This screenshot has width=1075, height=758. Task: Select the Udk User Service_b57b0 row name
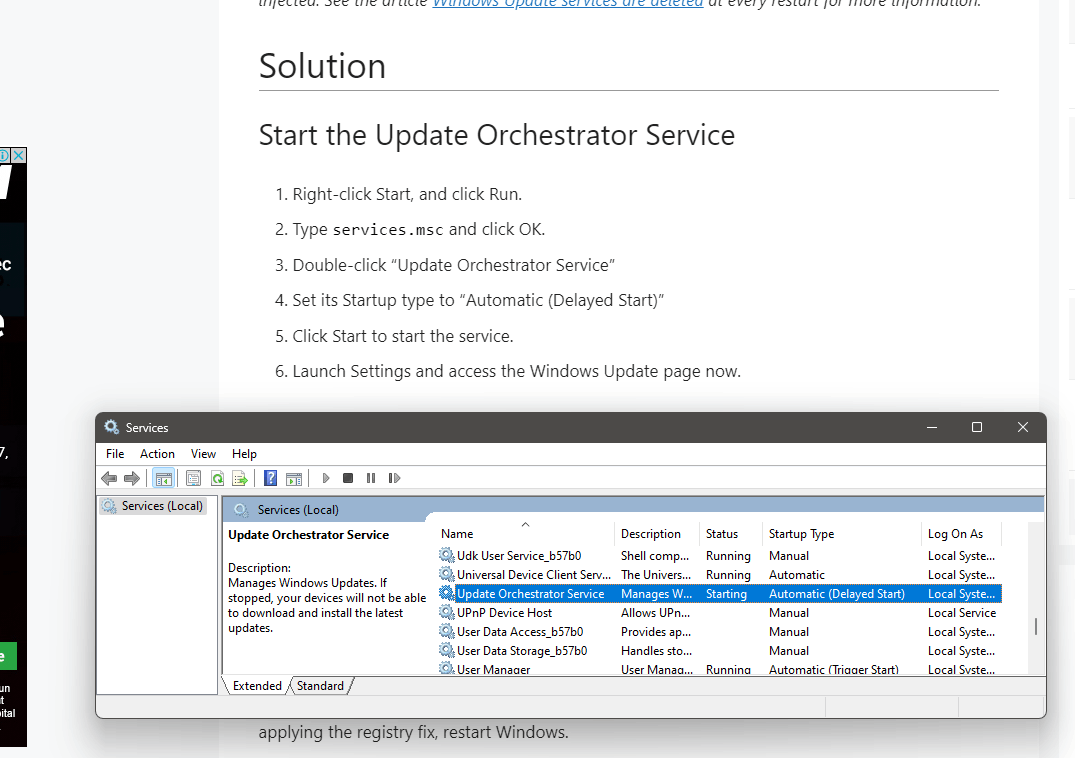coord(519,556)
